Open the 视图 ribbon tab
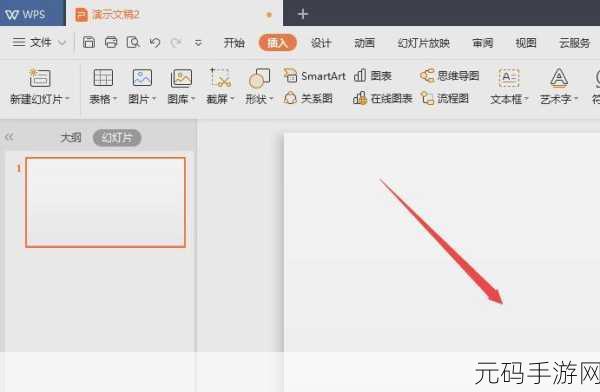 pyautogui.click(x=526, y=43)
